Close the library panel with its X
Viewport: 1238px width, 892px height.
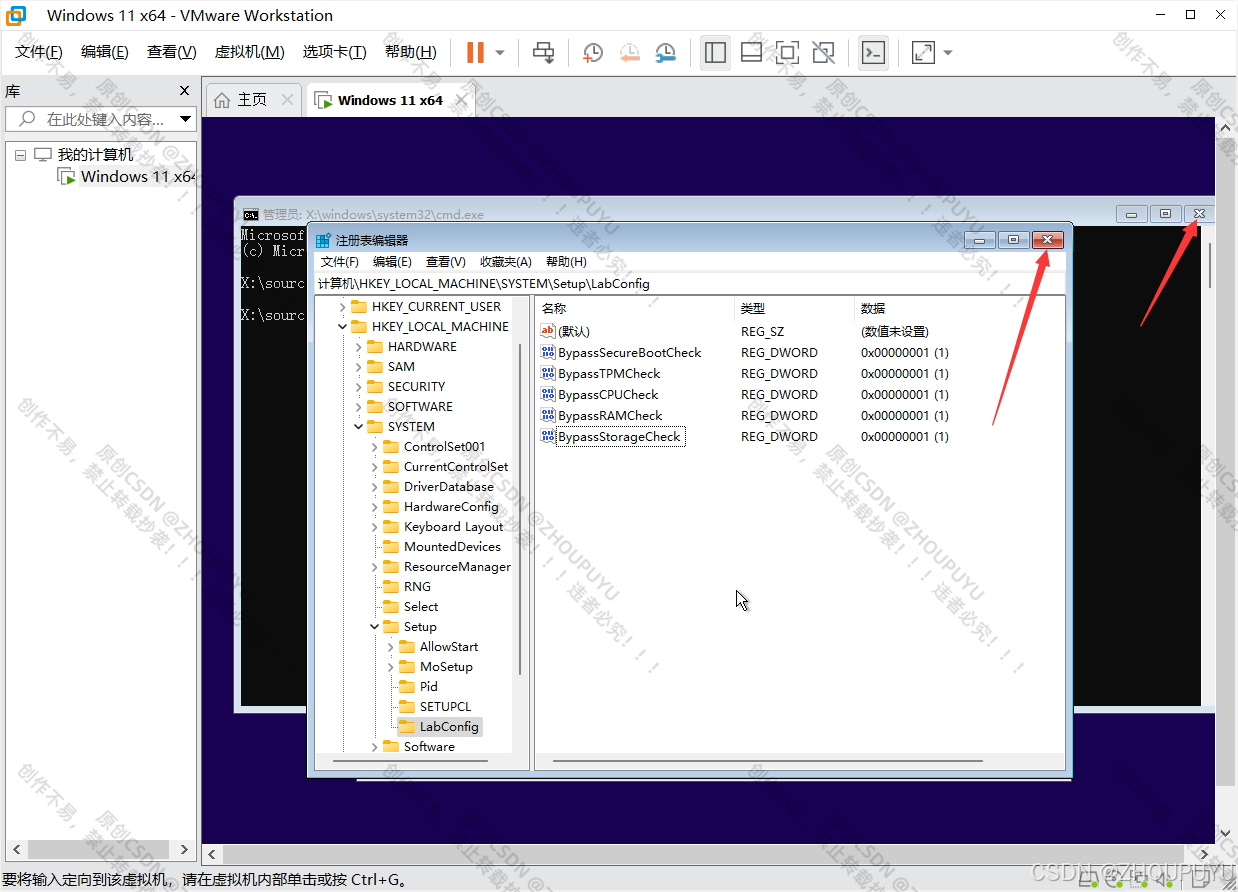(x=184, y=91)
